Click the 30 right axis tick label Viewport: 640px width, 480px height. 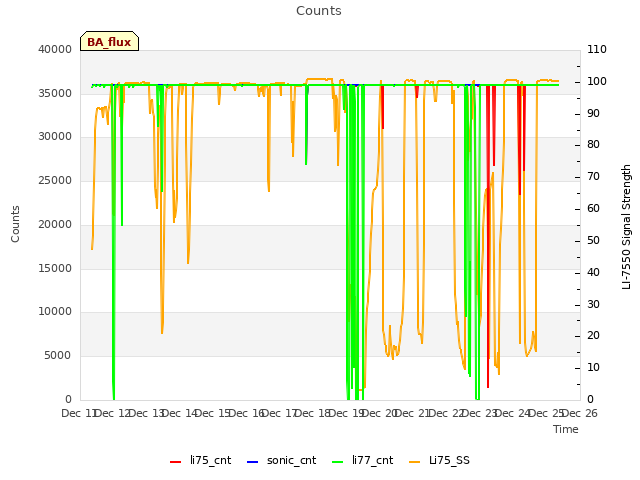click(593, 304)
